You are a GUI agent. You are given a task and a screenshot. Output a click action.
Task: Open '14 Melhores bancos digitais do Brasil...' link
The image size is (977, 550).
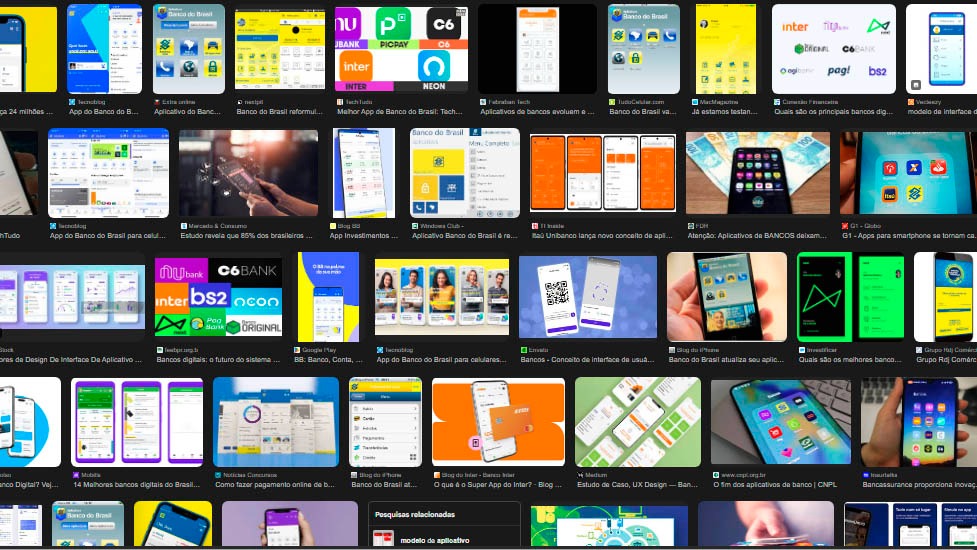(x=136, y=484)
